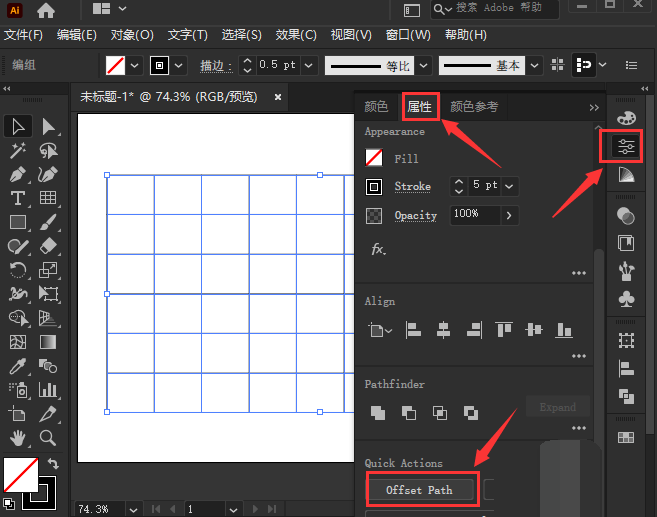657x517 pixels.
Task: Select the Selection (black arrow) tool
Action: 18,127
